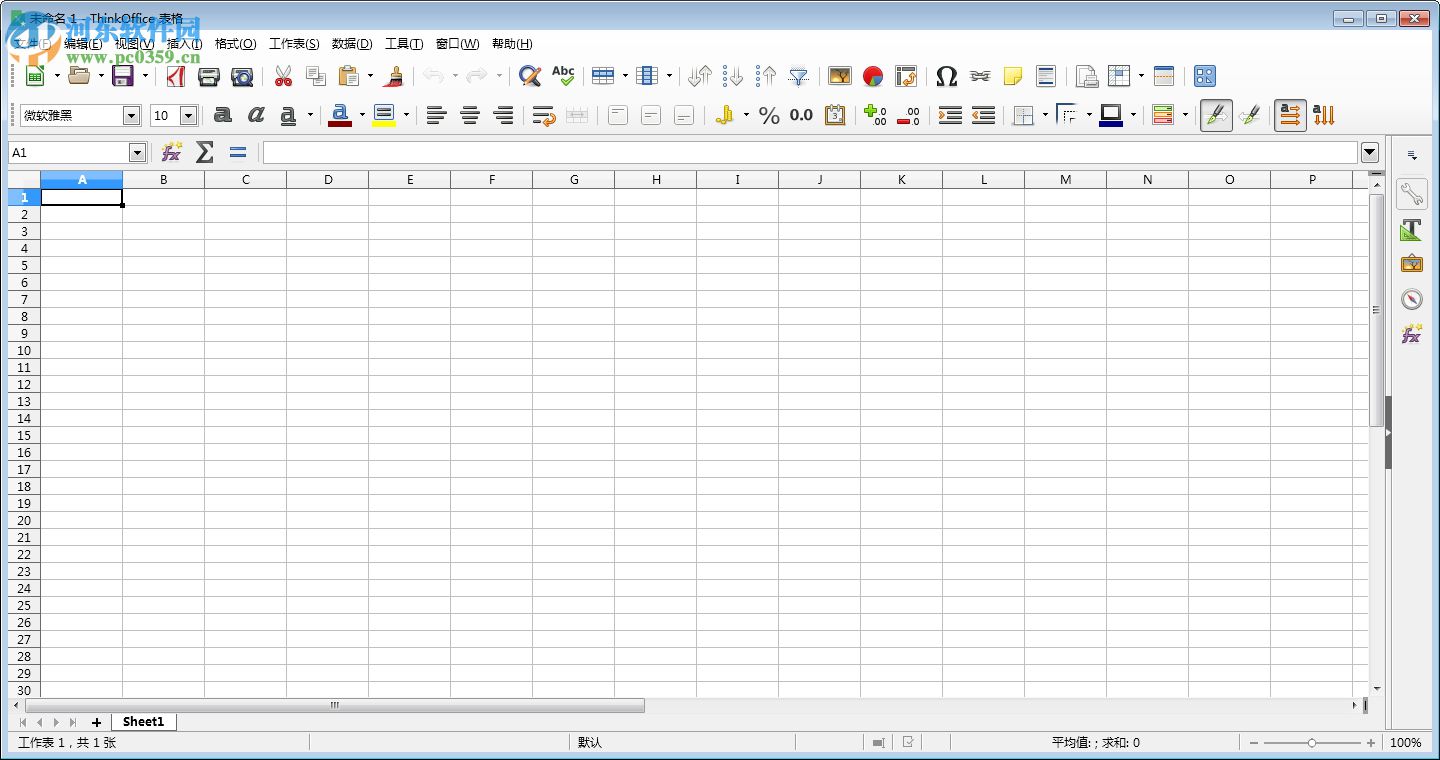Click the Sum Σ button
Screen dimensions: 1440x760
pos(204,152)
